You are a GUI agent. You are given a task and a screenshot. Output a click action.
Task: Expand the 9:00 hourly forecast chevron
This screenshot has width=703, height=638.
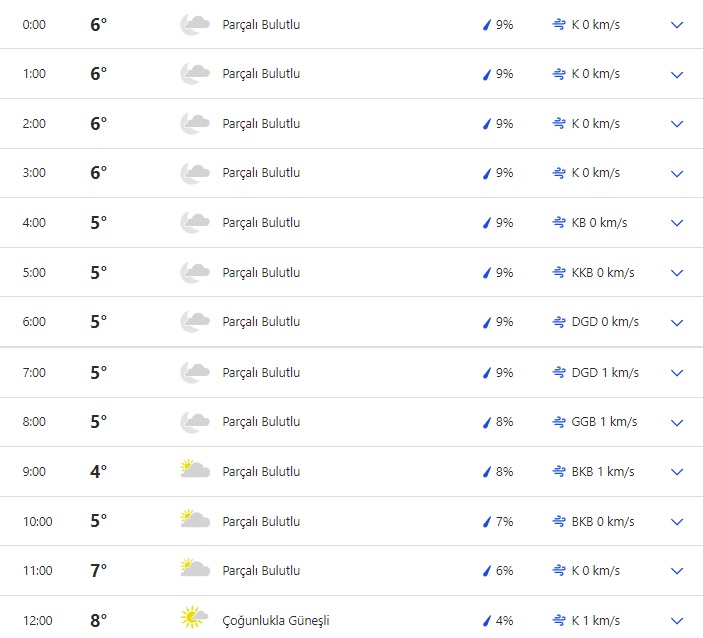(x=677, y=471)
